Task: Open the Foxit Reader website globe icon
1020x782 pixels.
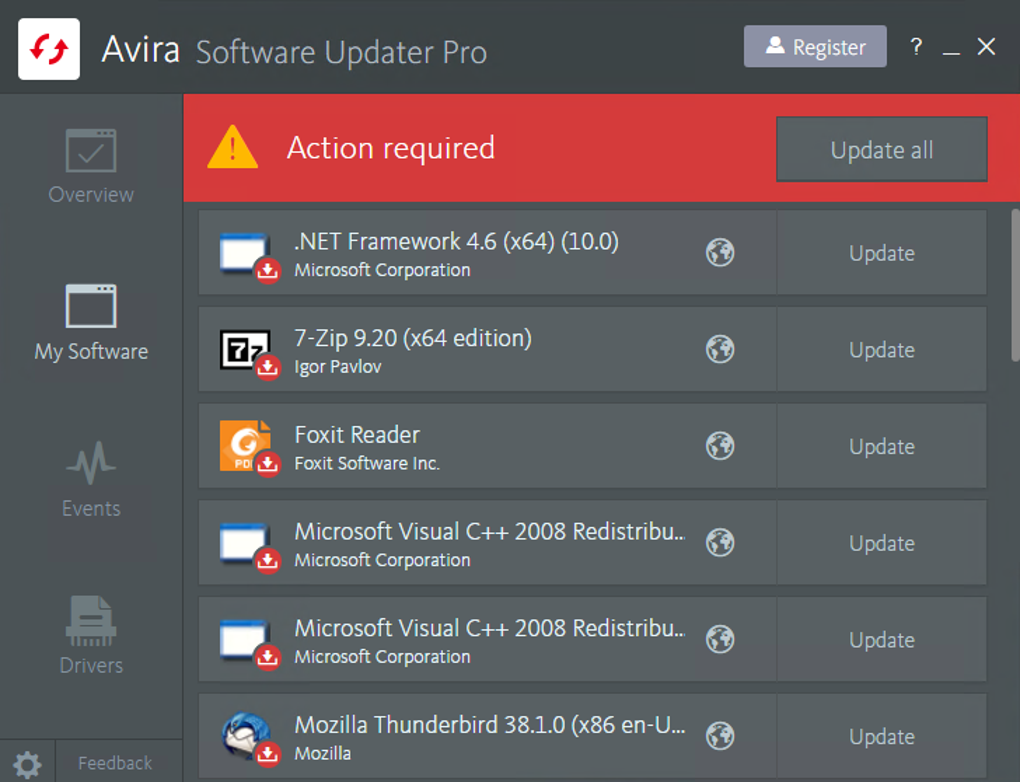Action: pos(720,446)
